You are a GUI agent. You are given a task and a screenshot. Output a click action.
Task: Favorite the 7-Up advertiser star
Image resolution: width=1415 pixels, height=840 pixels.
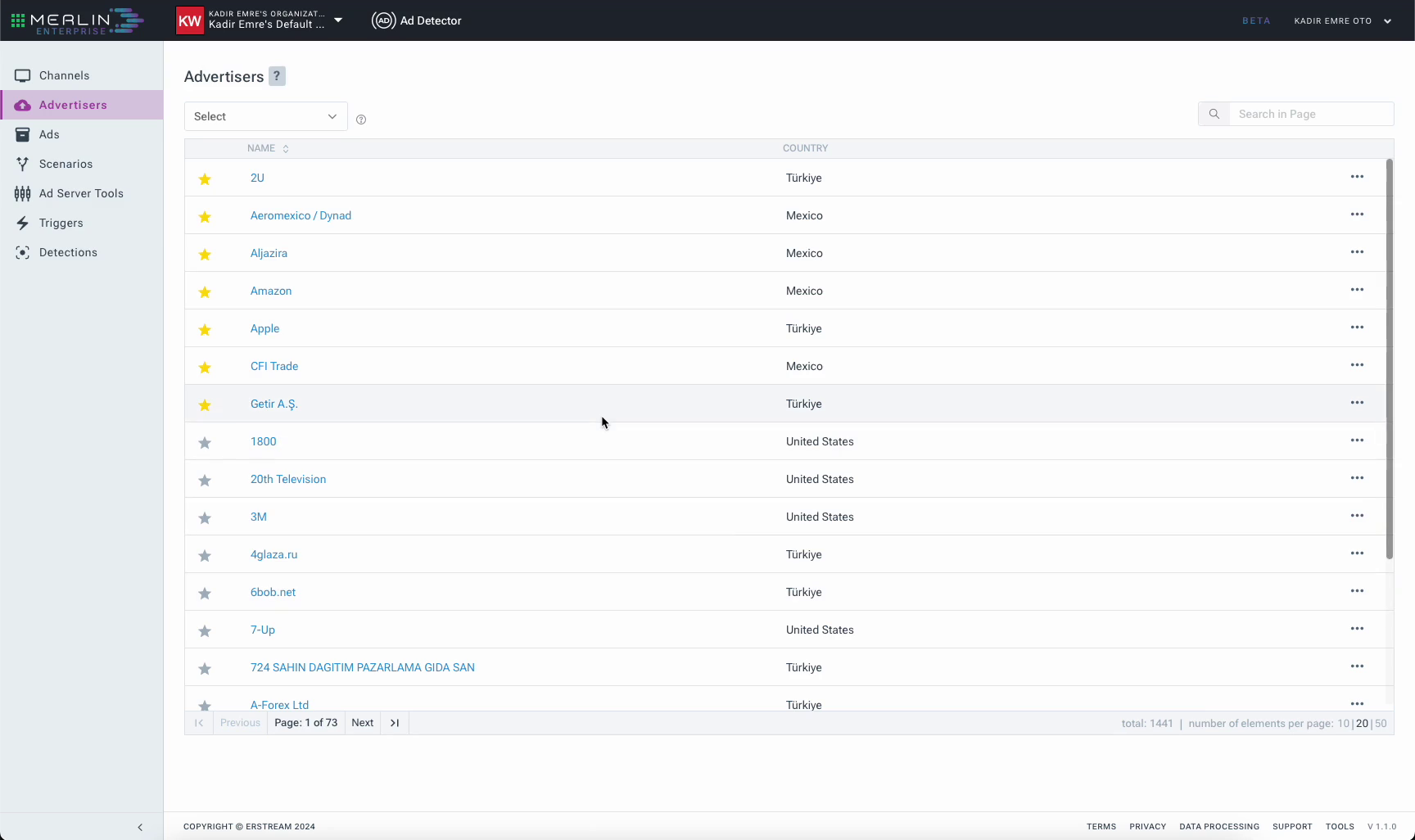click(205, 630)
